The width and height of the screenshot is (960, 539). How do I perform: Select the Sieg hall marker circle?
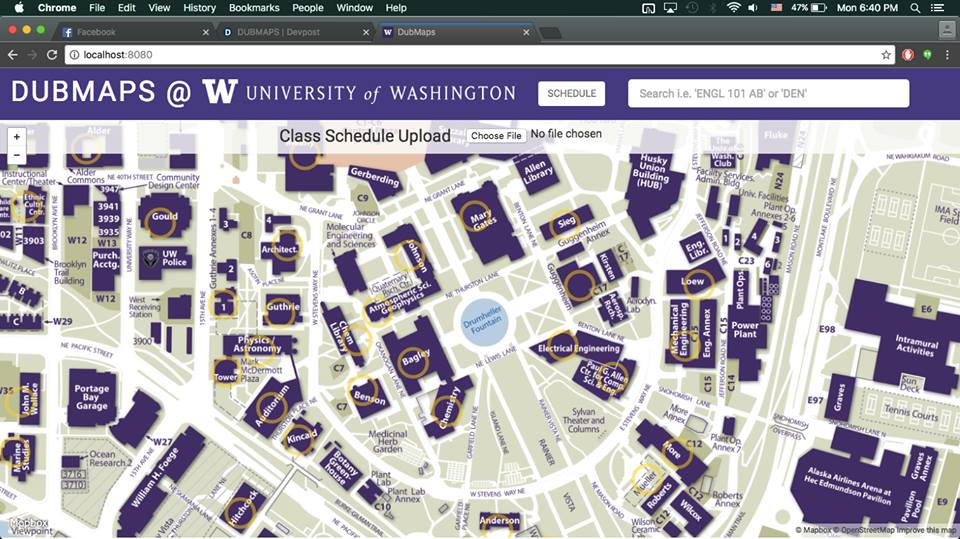click(564, 225)
